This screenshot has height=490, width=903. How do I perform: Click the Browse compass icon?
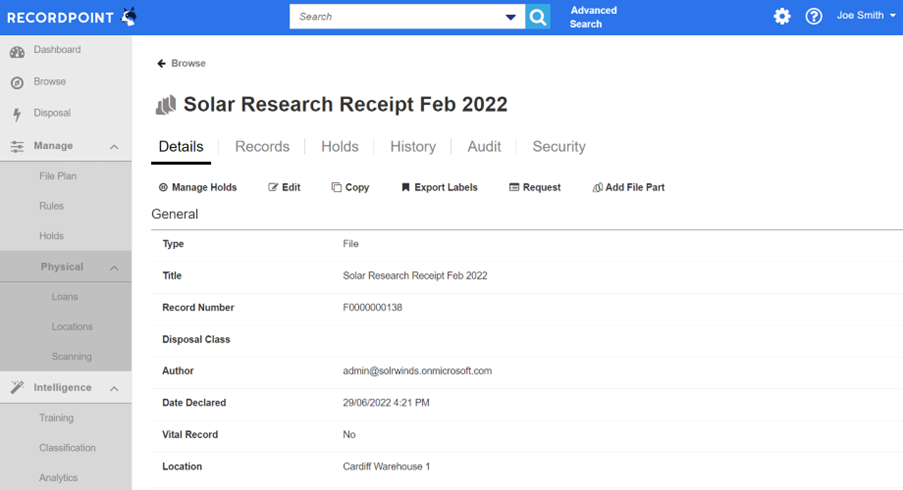17,83
